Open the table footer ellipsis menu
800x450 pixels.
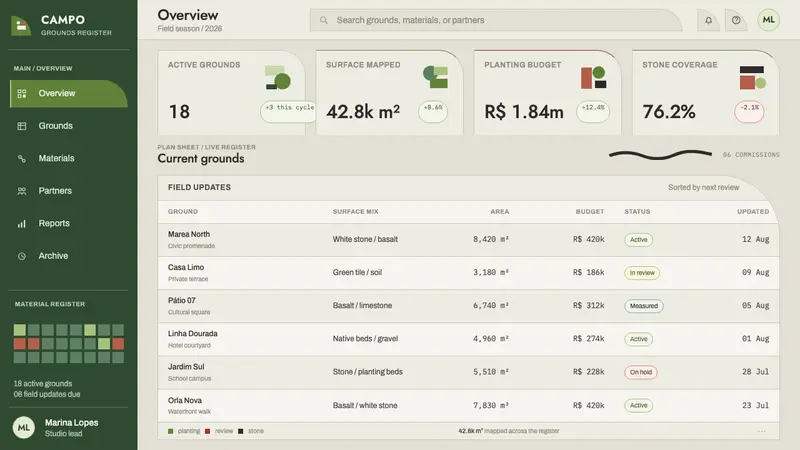[x=762, y=432]
